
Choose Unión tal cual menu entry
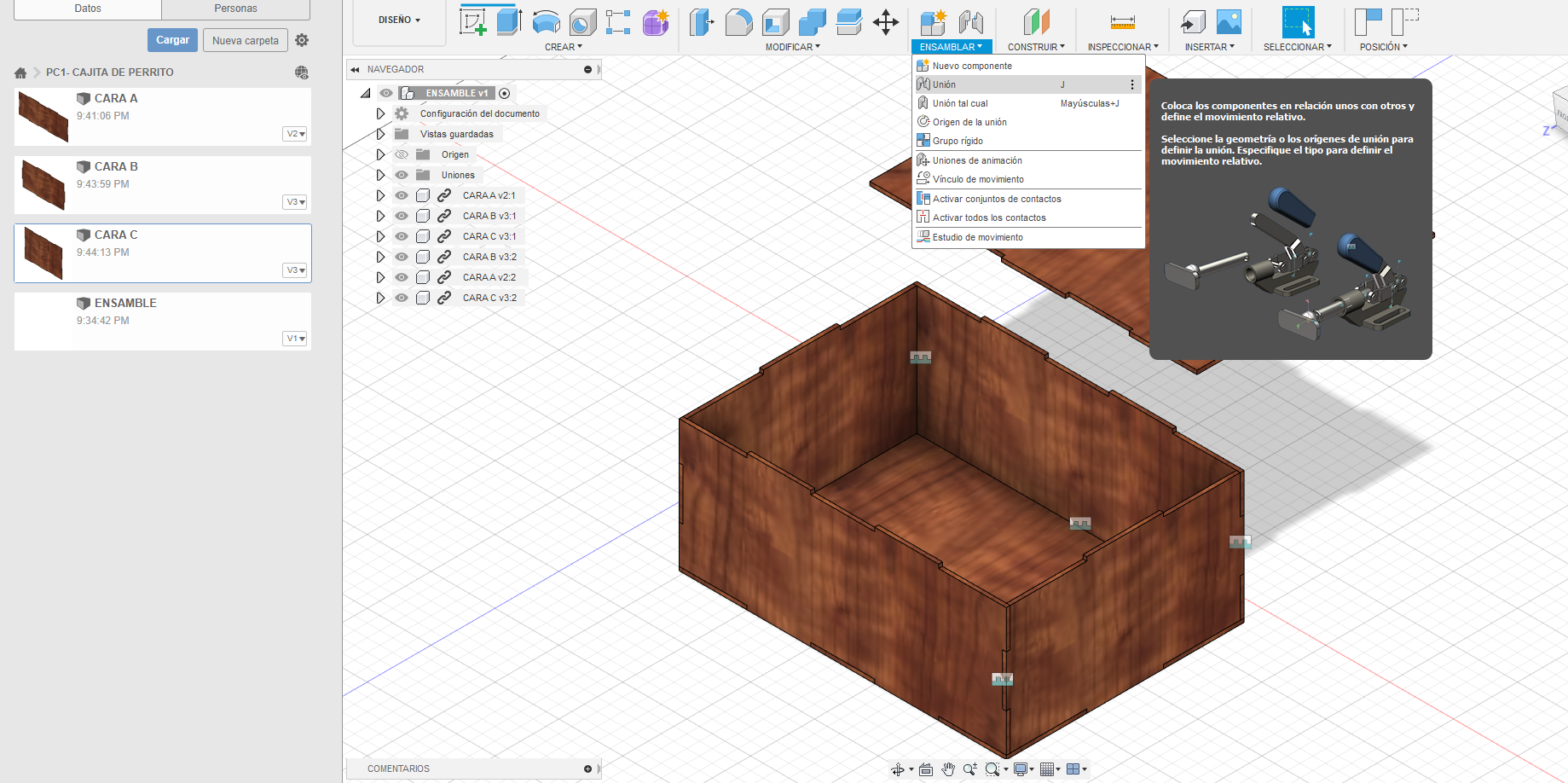pyautogui.click(x=1027, y=103)
